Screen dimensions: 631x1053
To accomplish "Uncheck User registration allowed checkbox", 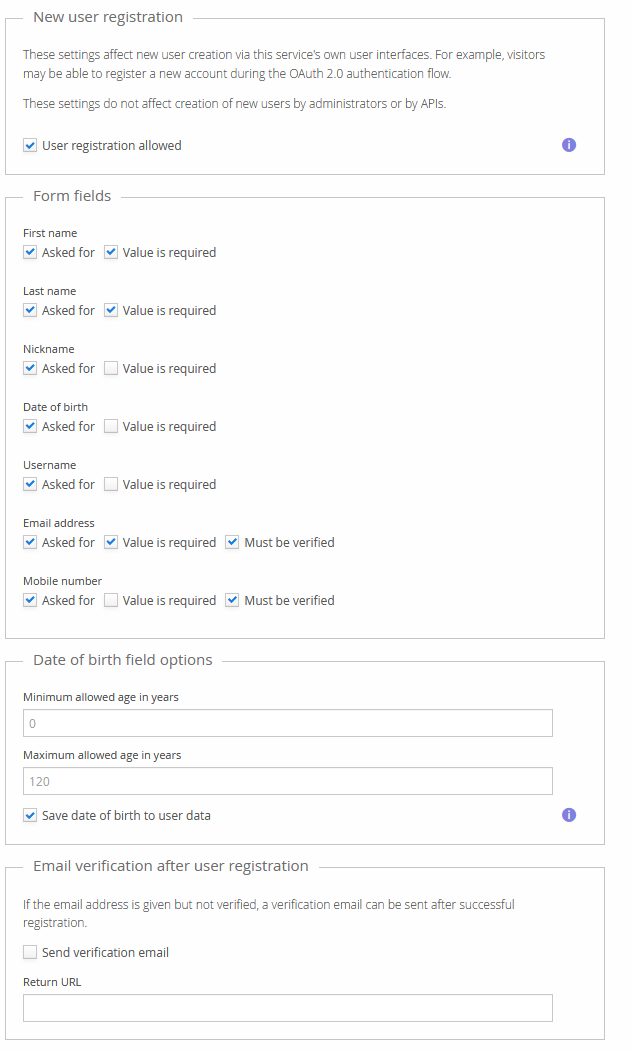I will 30,145.
